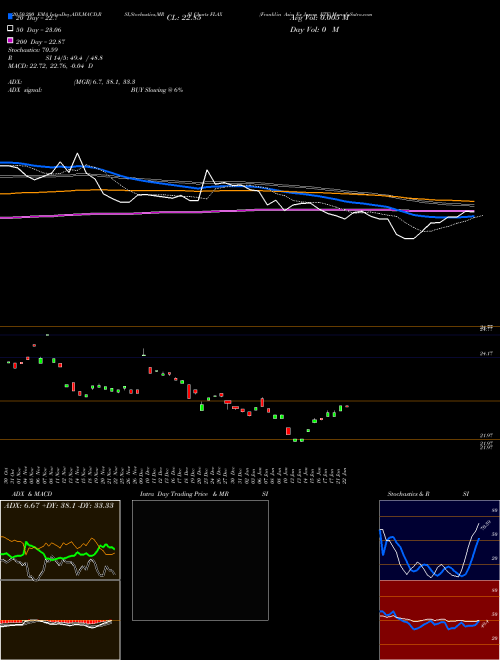Click the magenta 200 Day legend swatch
Screen dimensions: 500x660
(x=10, y=40)
